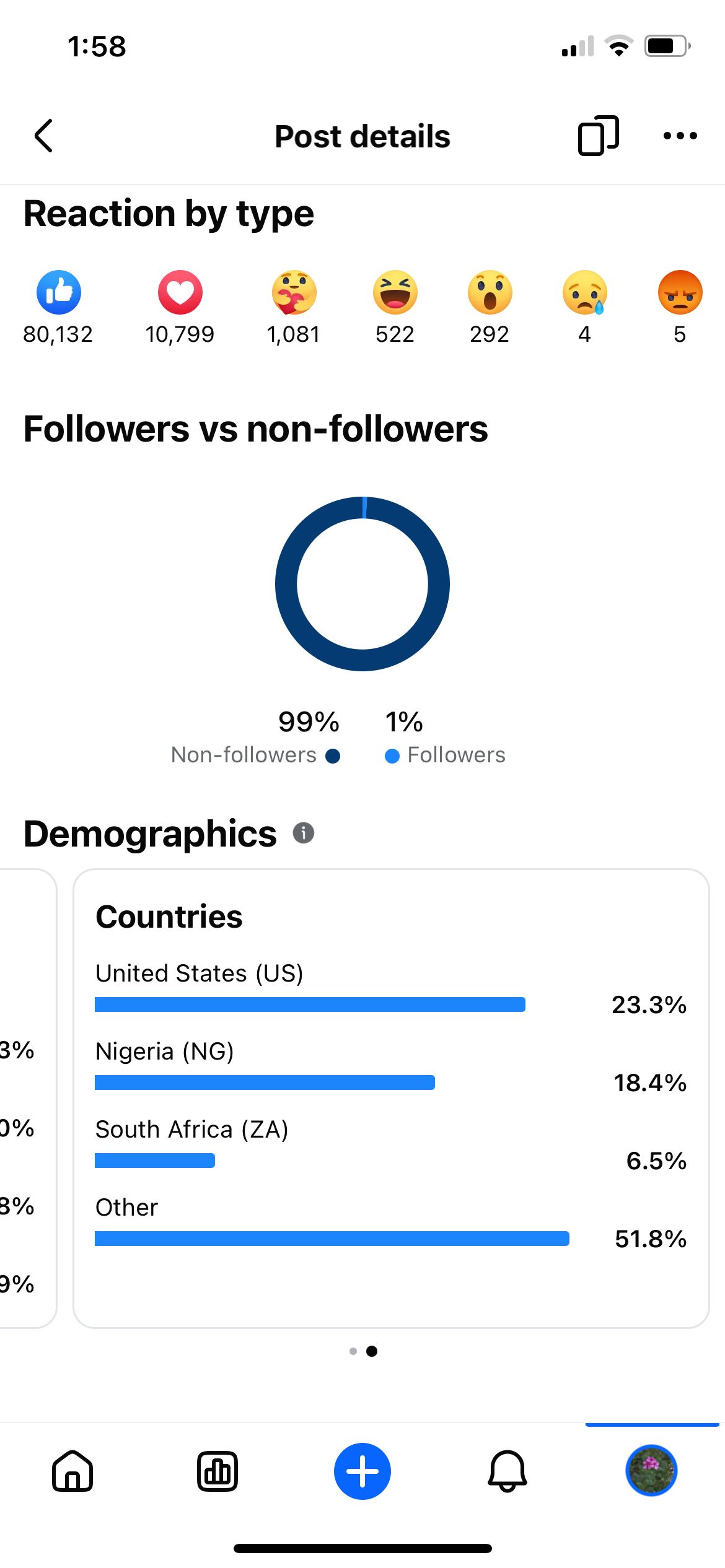Tap the Love heart reaction icon
This screenshot has height=1568, width=725.
(x=180, y=292)
